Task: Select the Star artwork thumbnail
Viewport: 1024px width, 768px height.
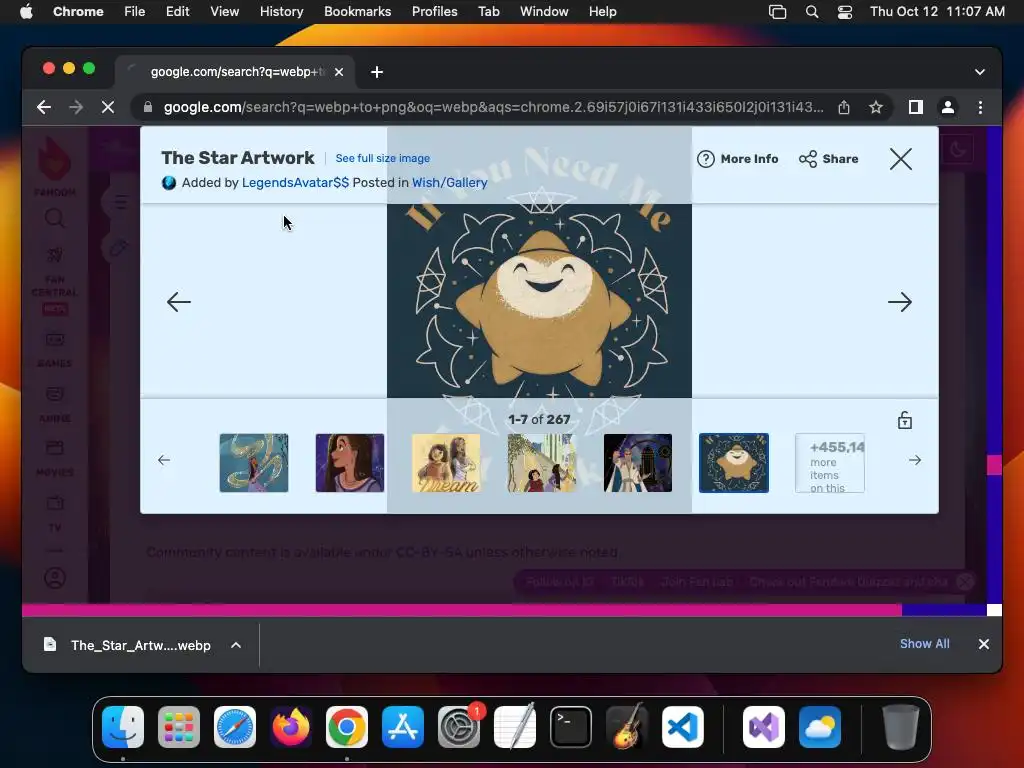Action: [734, 463]
